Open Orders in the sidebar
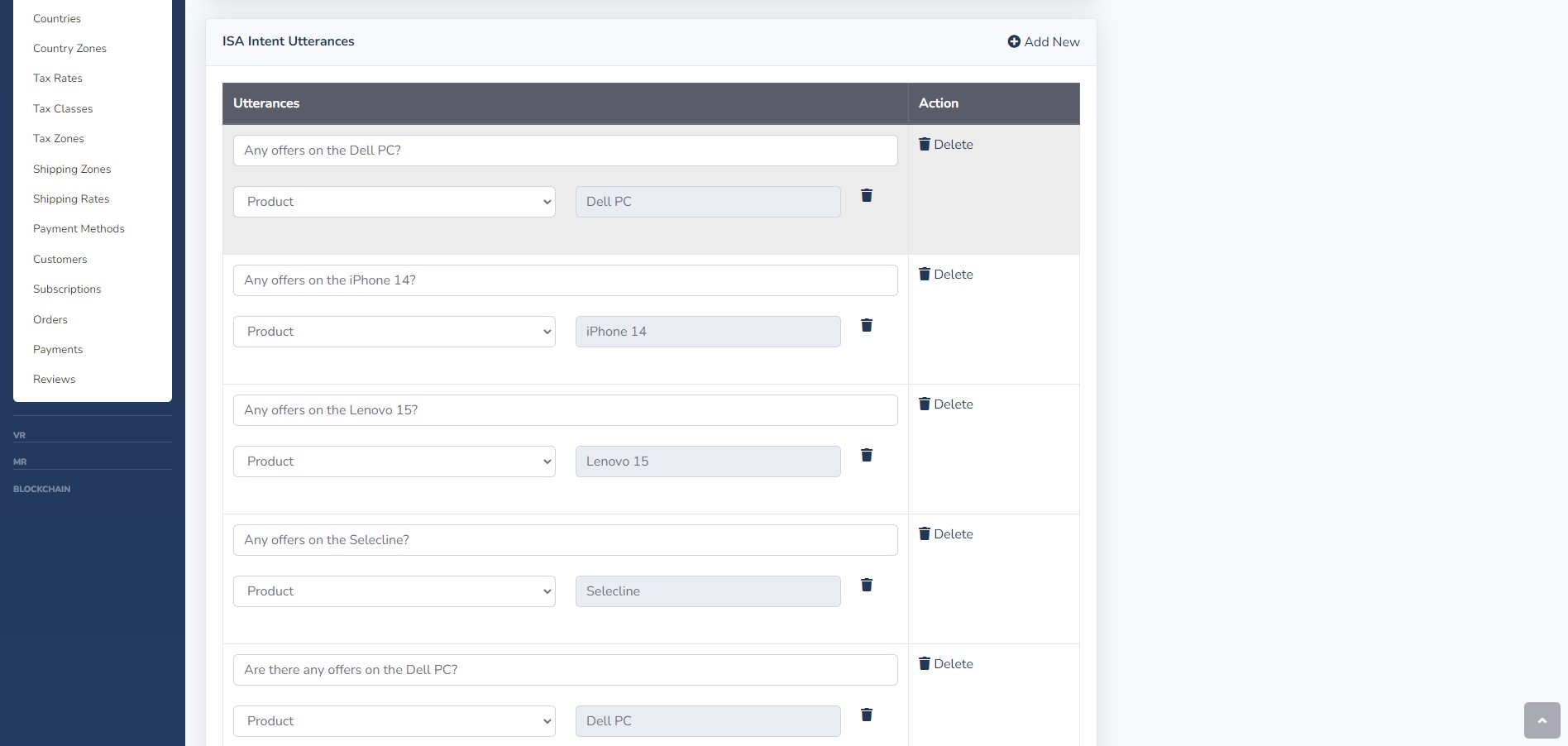Screen dimensions: 1568x746 point(50,319)
